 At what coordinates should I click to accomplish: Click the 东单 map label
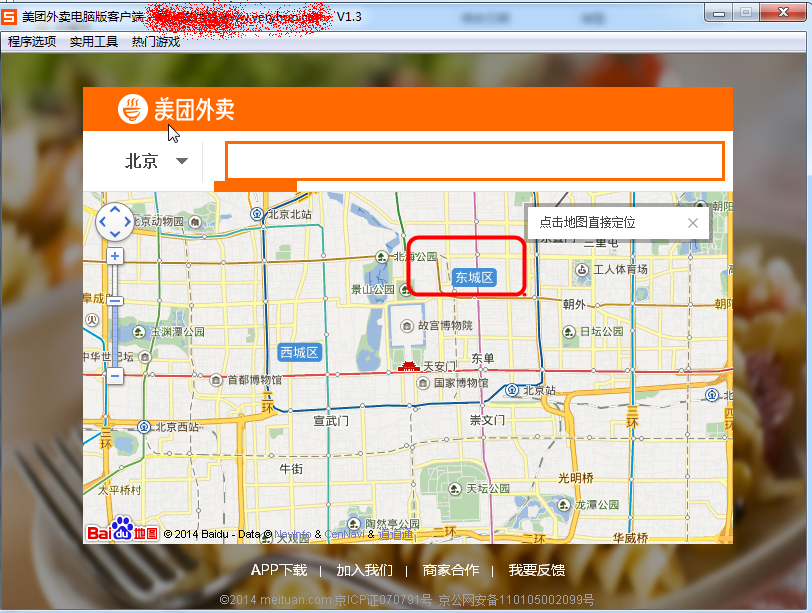coord(483,358)
